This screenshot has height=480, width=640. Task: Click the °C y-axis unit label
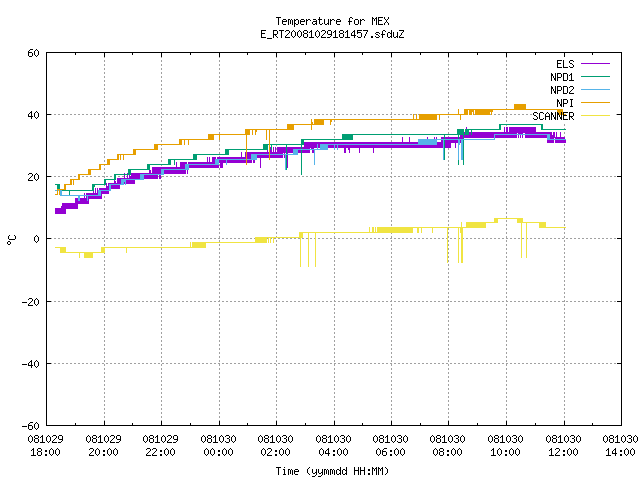click(x=12, y=240)
